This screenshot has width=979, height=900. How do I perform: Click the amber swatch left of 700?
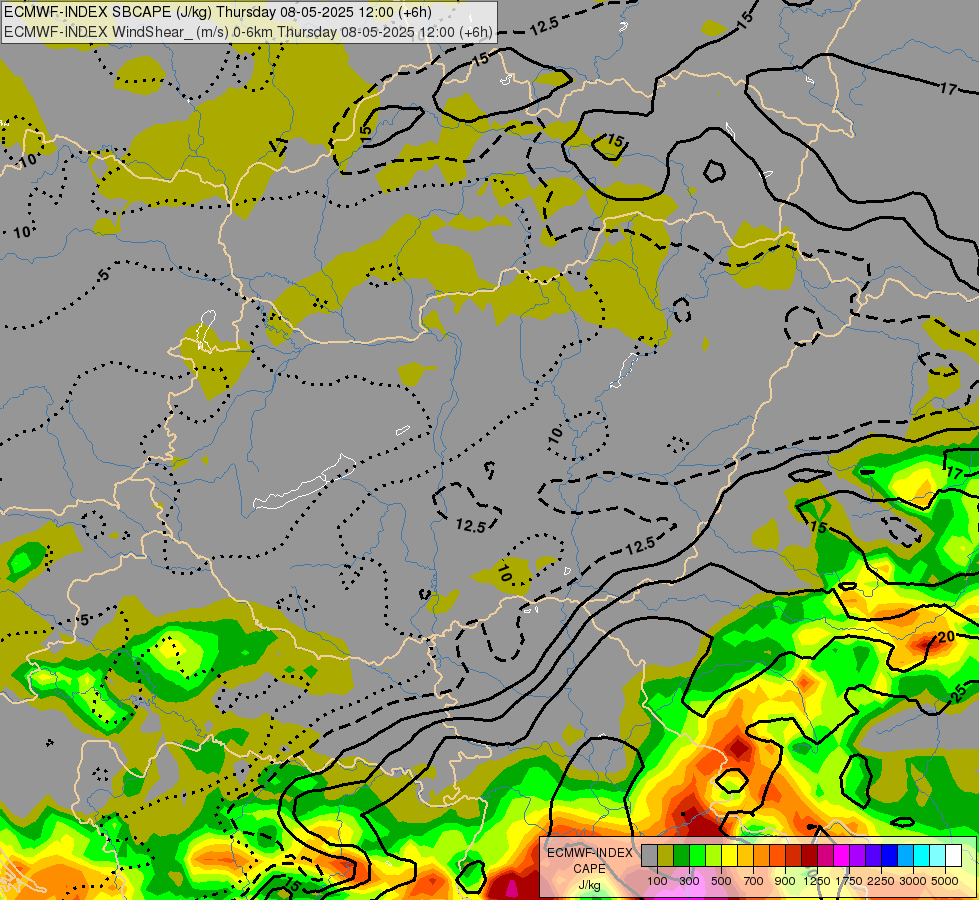click(x=745, y=855)
